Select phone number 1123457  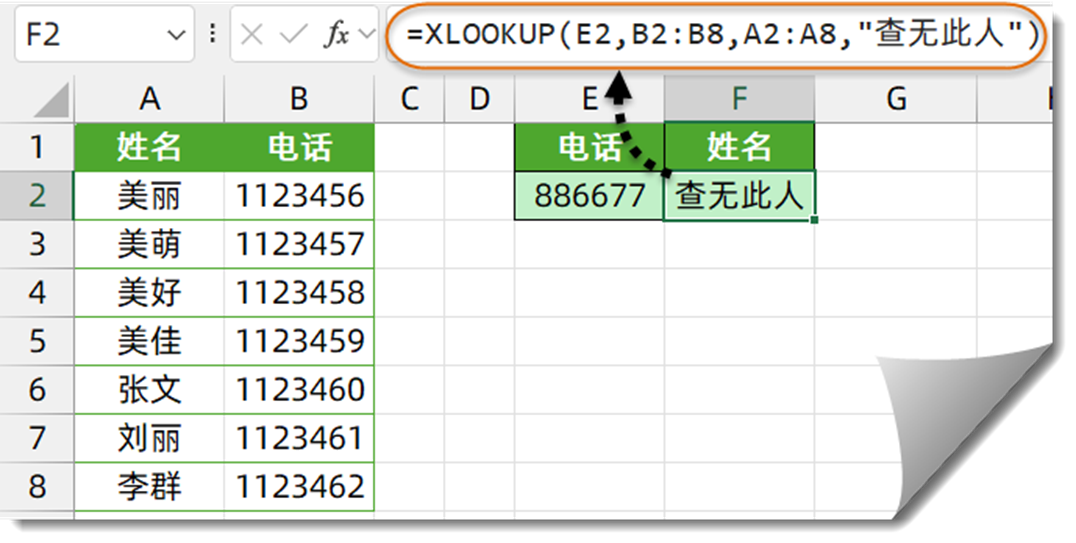point(299,244)
